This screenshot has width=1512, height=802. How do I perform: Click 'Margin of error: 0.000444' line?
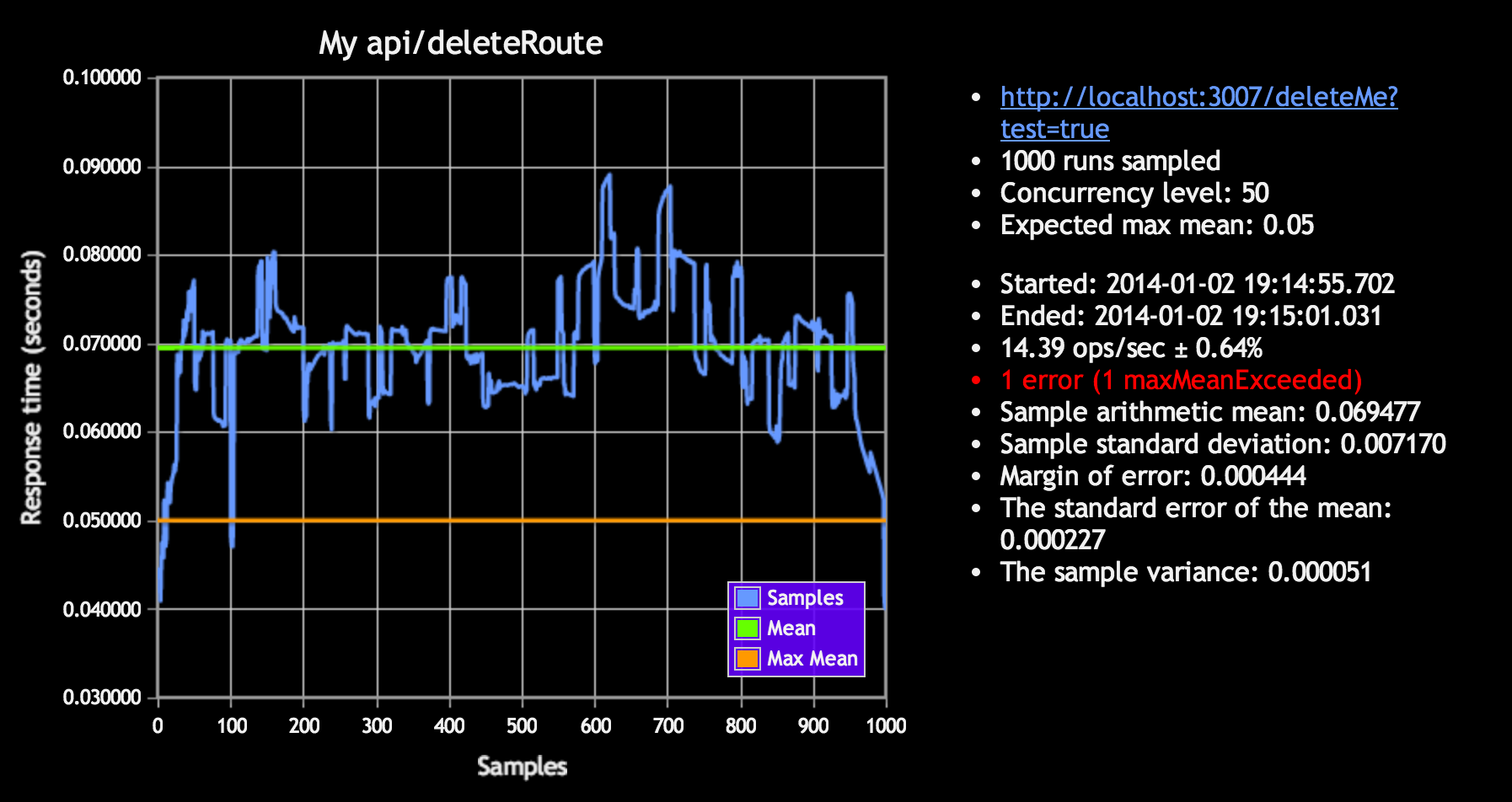1153,476
